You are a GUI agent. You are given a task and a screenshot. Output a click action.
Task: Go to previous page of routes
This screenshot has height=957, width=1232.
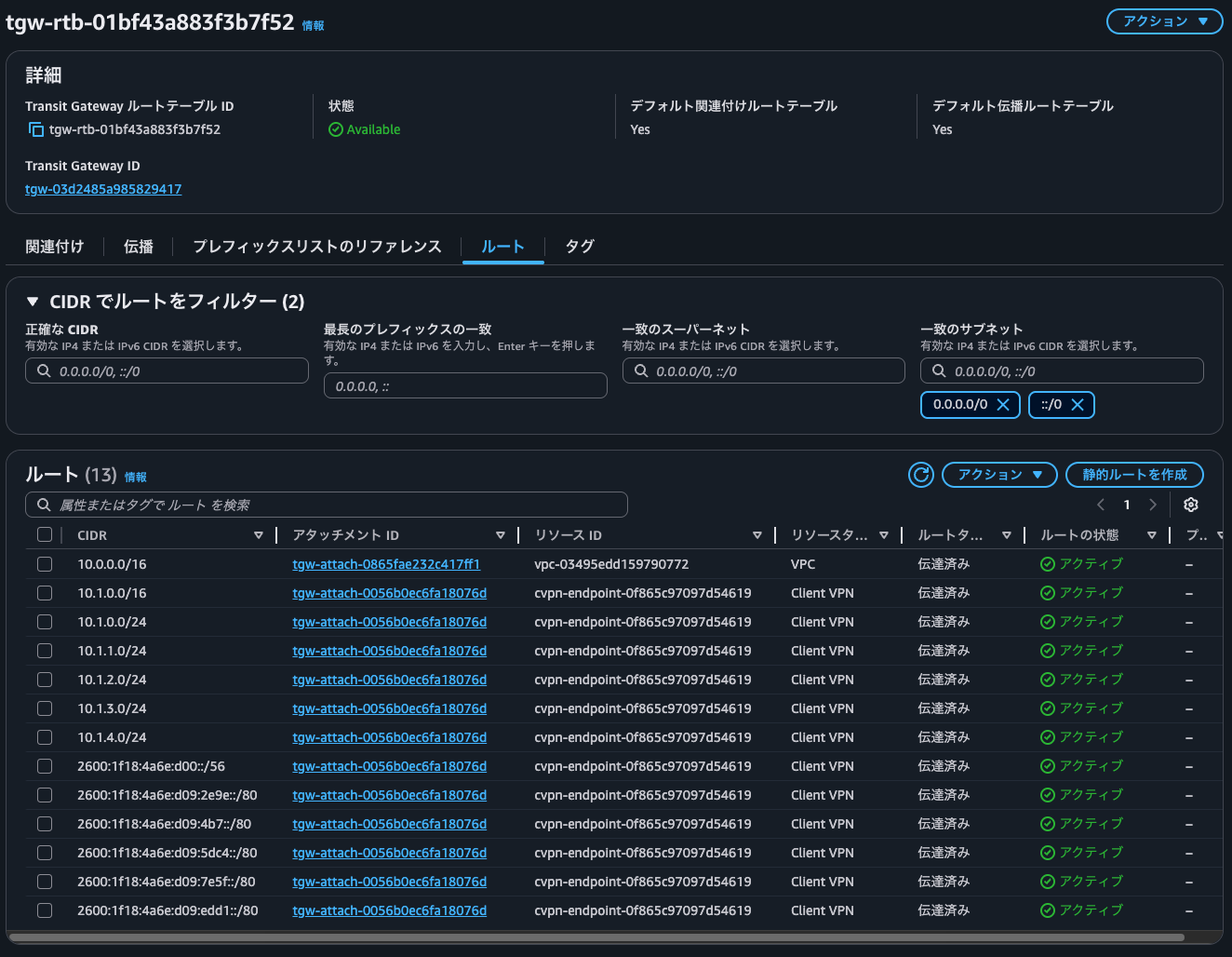pyautogui.click(x=1101, y=505)
